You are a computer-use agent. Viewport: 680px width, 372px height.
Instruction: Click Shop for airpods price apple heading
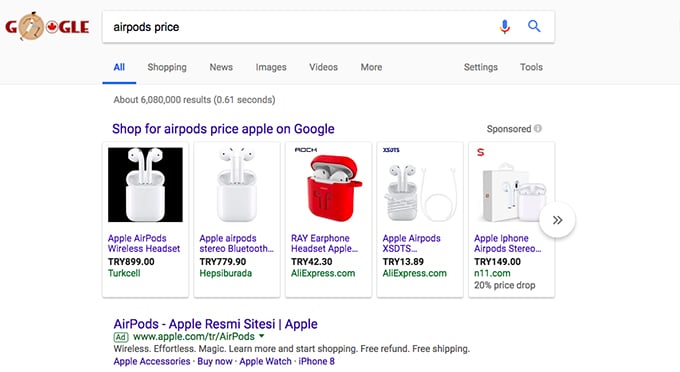click(x=223, y=129)
